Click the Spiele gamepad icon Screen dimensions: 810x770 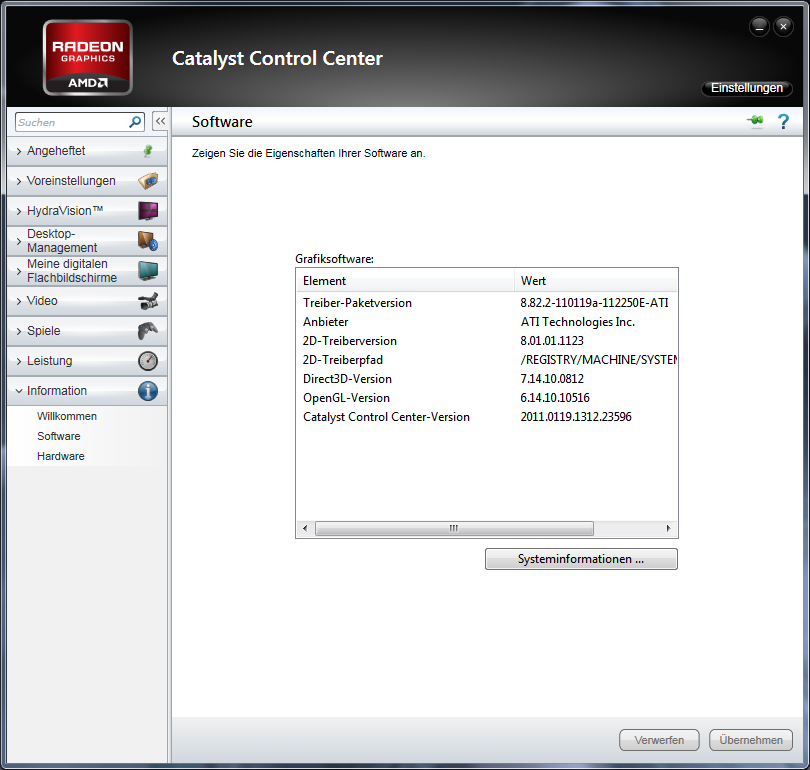[148, 331]
